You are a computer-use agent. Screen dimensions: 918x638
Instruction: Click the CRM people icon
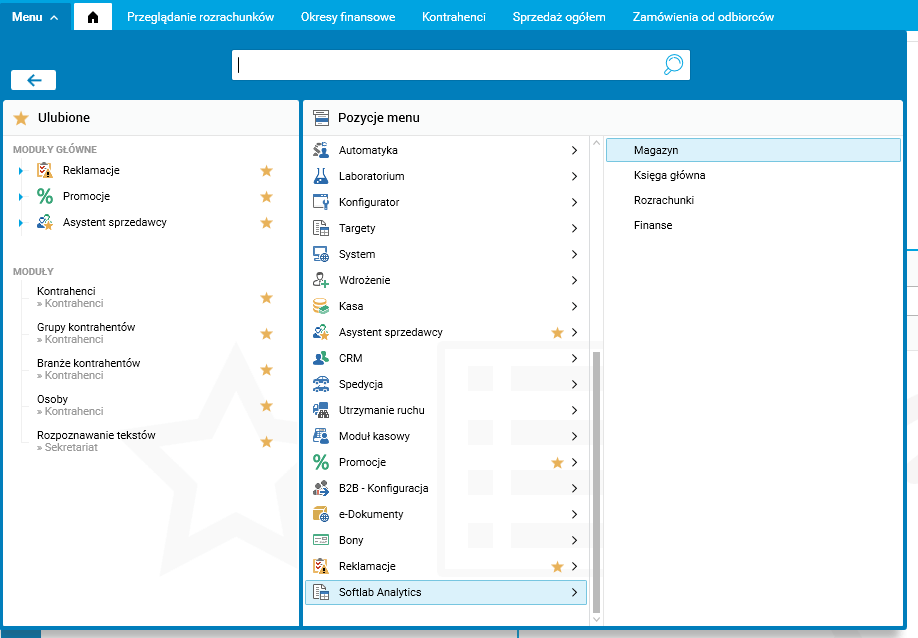[x=321, y=358]
